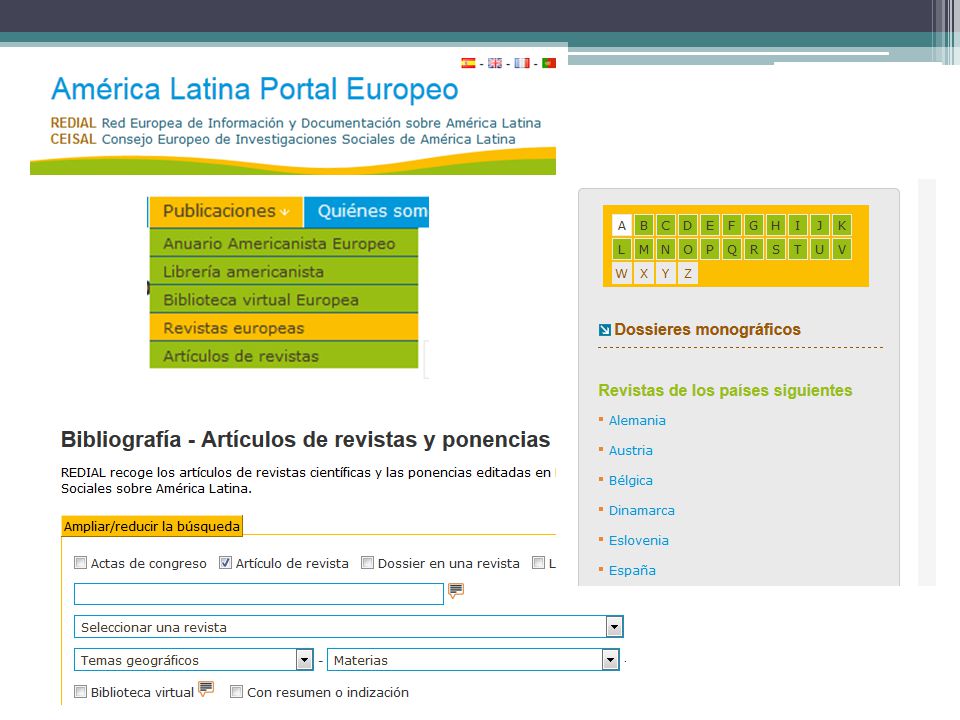
Task: Choose letter C tile in the index
Action: tap(666, 225)
